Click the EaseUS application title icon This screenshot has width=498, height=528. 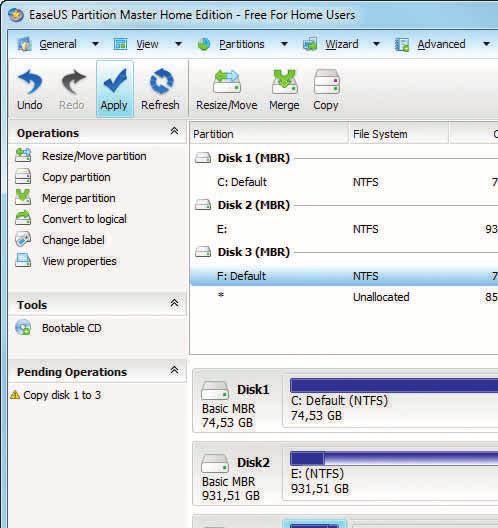click(x=16, y=15)
